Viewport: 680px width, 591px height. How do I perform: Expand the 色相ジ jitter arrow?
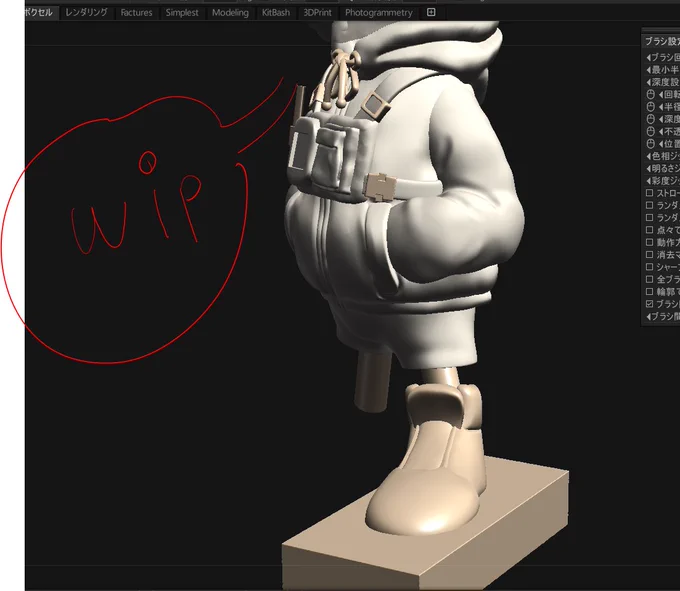pos(648,156)
